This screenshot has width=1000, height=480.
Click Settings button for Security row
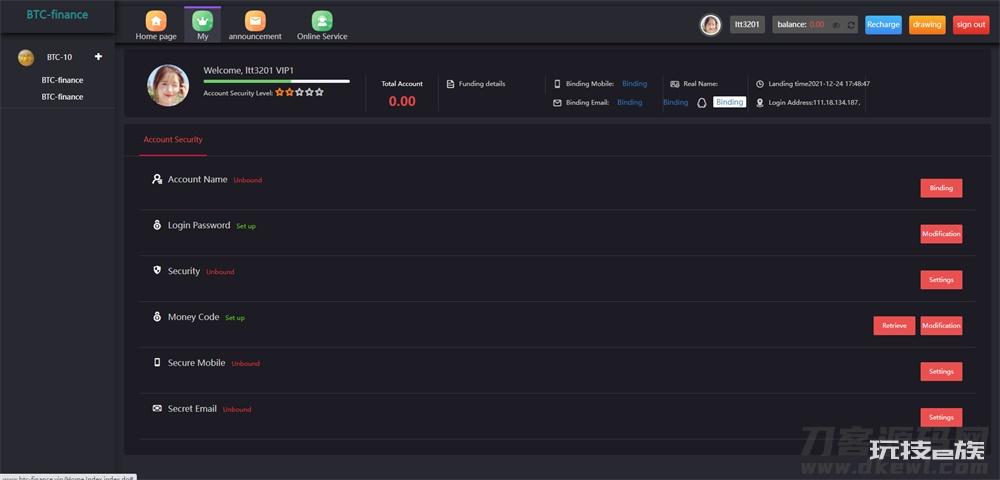(x=941, y=280)
